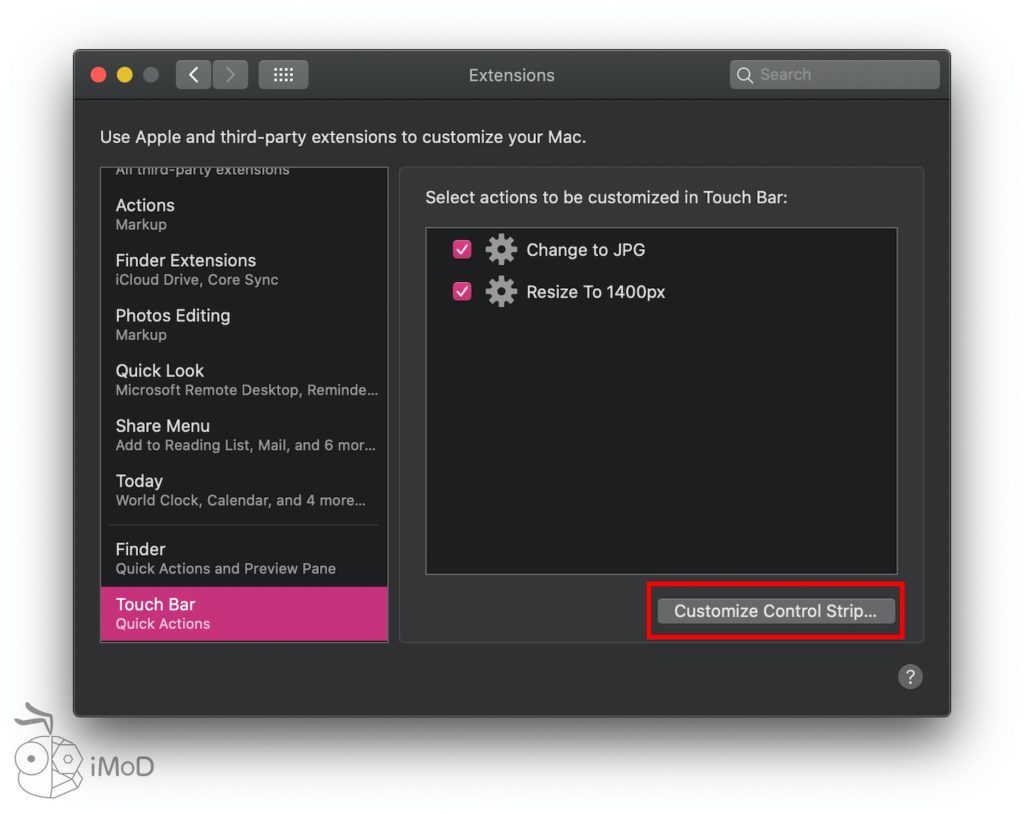Uncheck the Change to JPG checkbox

pyautogui.click(x=462, y=250)
